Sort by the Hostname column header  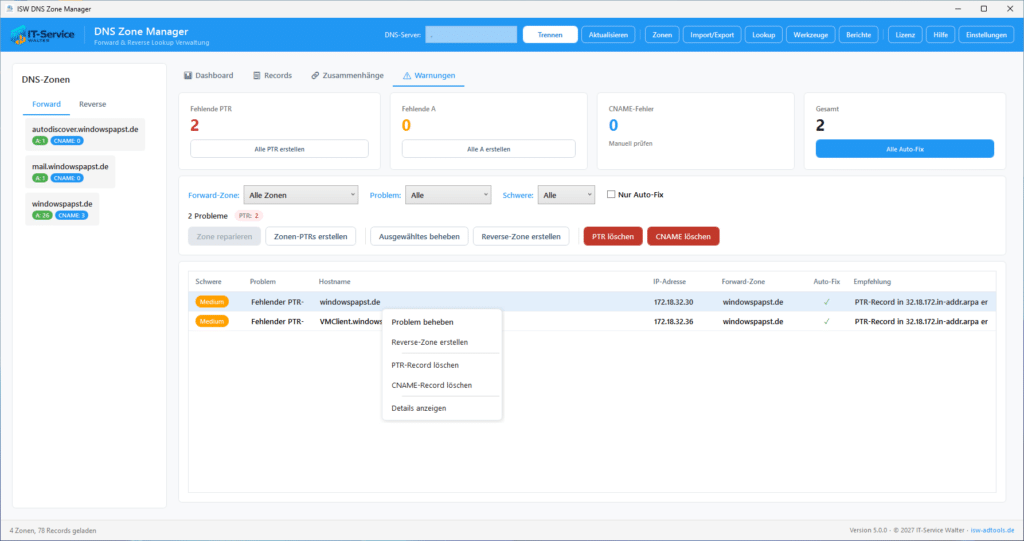tap(334, 282)
